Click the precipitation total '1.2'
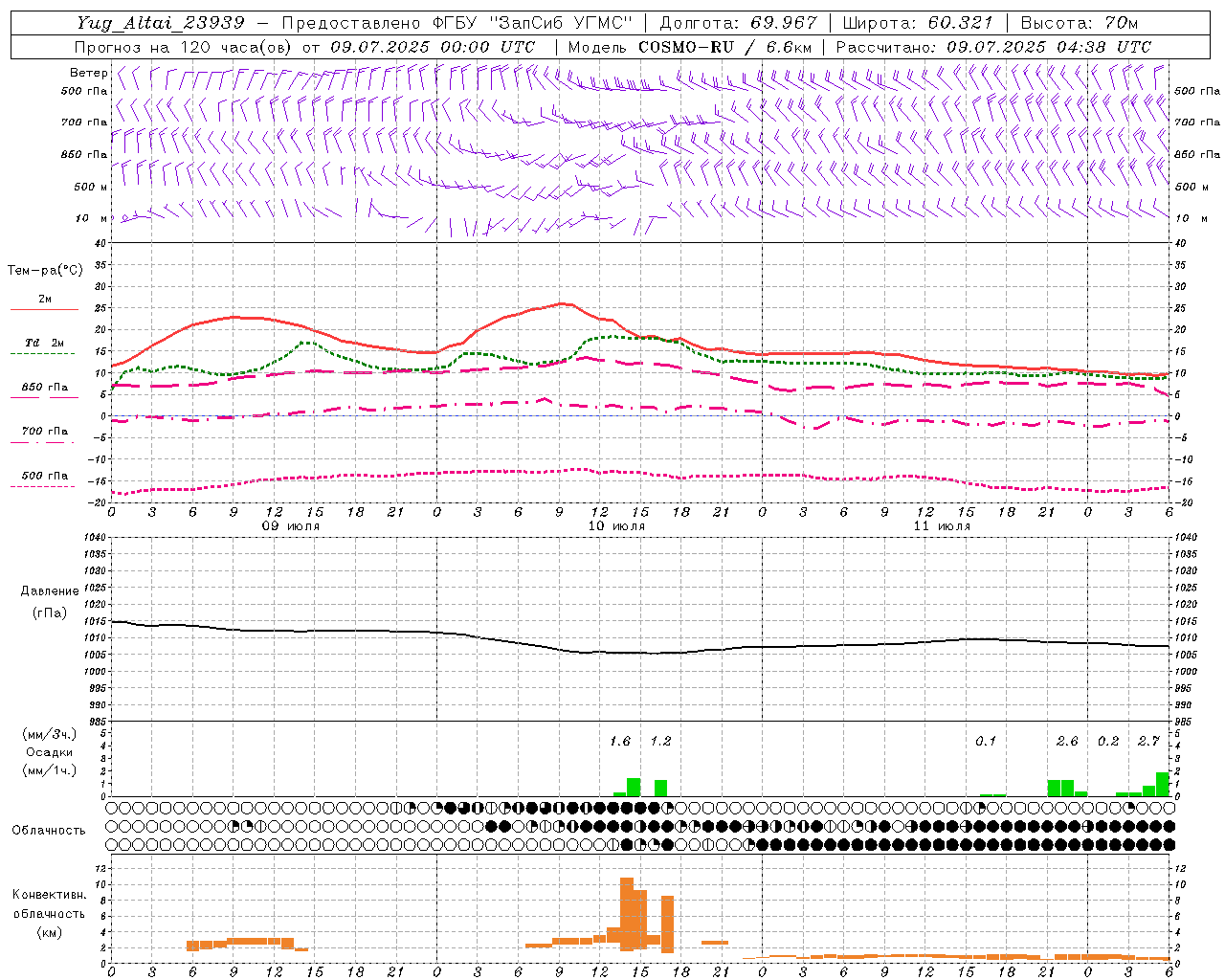 coord(660,741)
